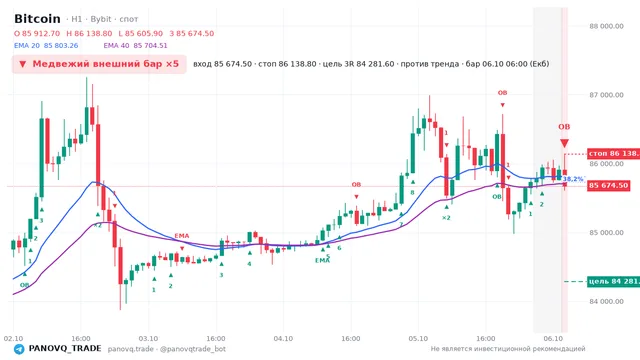Screen dimensions: 640x360
Task: Click the @panovqtrade_bot handle
Action: 193,349
